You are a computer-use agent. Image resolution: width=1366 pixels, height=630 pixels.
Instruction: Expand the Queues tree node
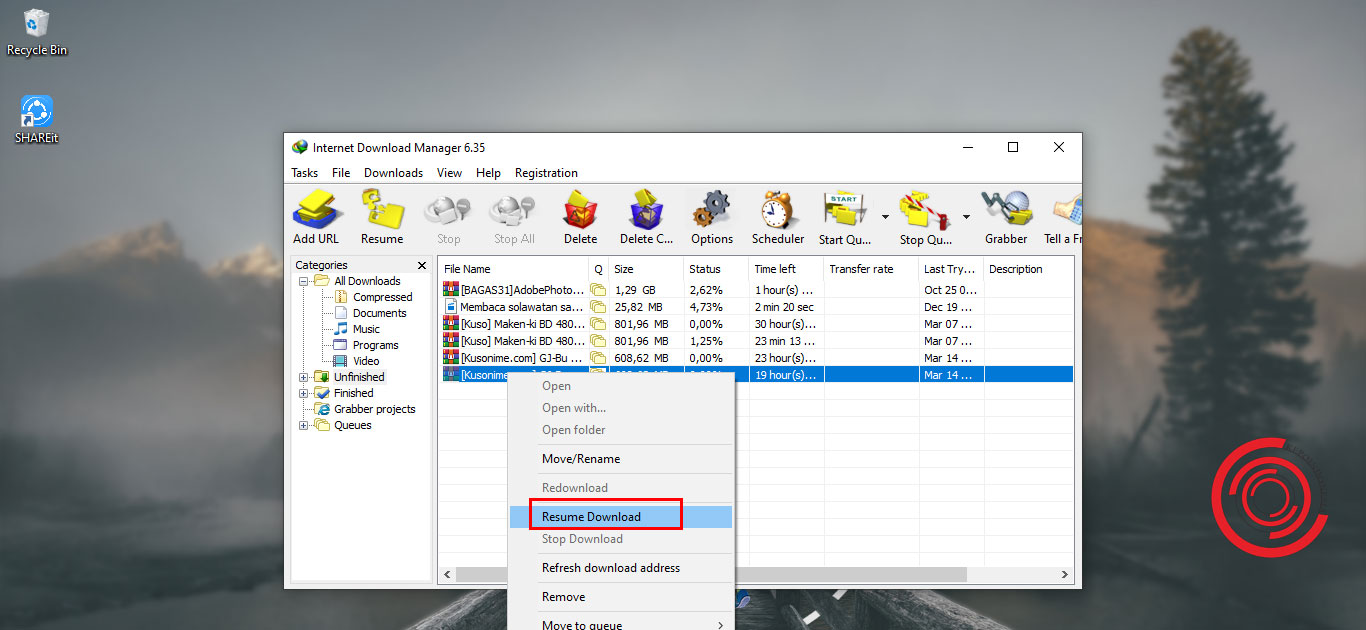coord(304,425)
